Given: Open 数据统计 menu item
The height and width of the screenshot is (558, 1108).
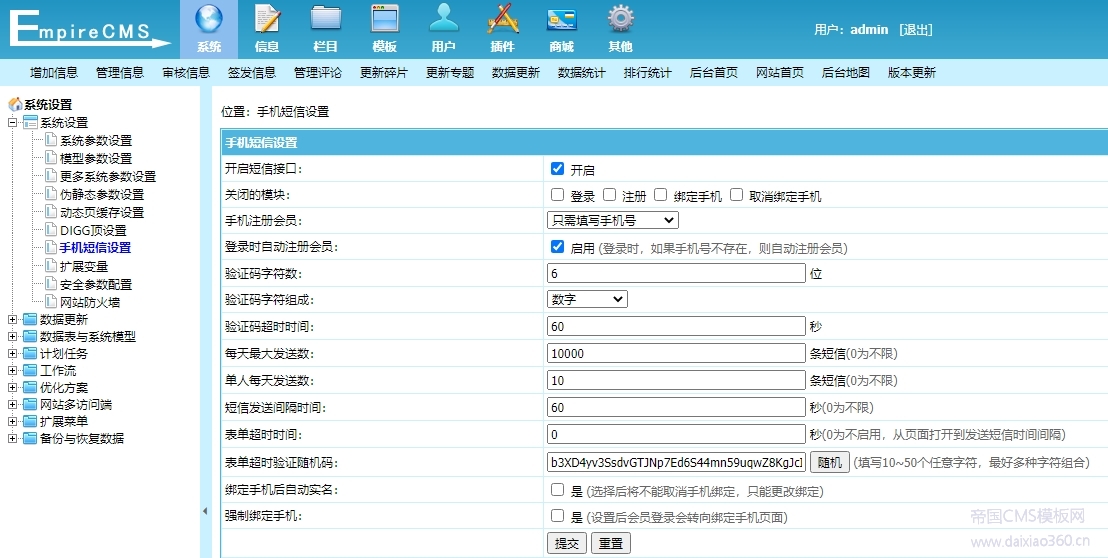Looking at the screenshot, I should tap(582, 72).
